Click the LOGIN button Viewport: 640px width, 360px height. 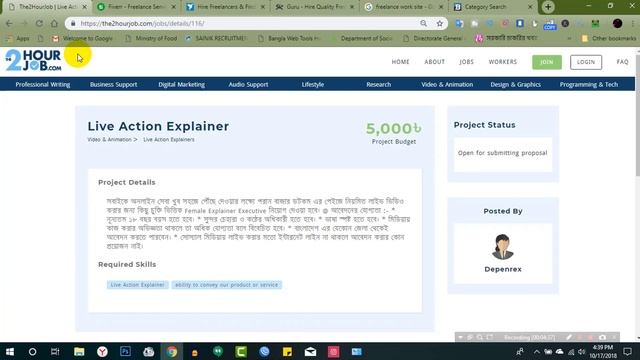(586, 62)
